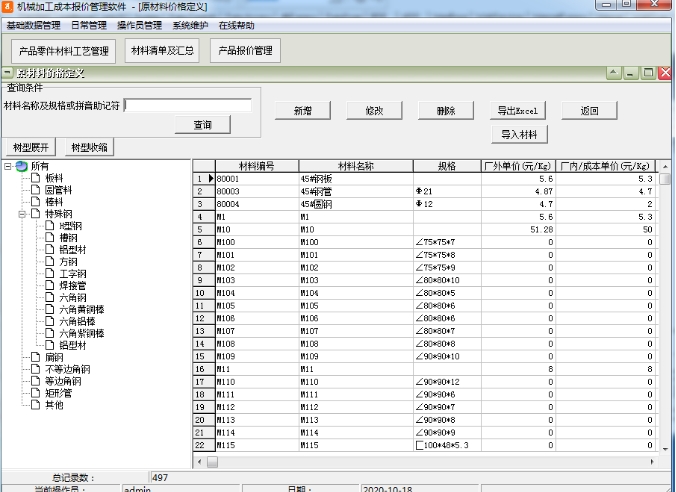Click the 产品零件材料工艺管理 toolbar button

click(63, 51)
